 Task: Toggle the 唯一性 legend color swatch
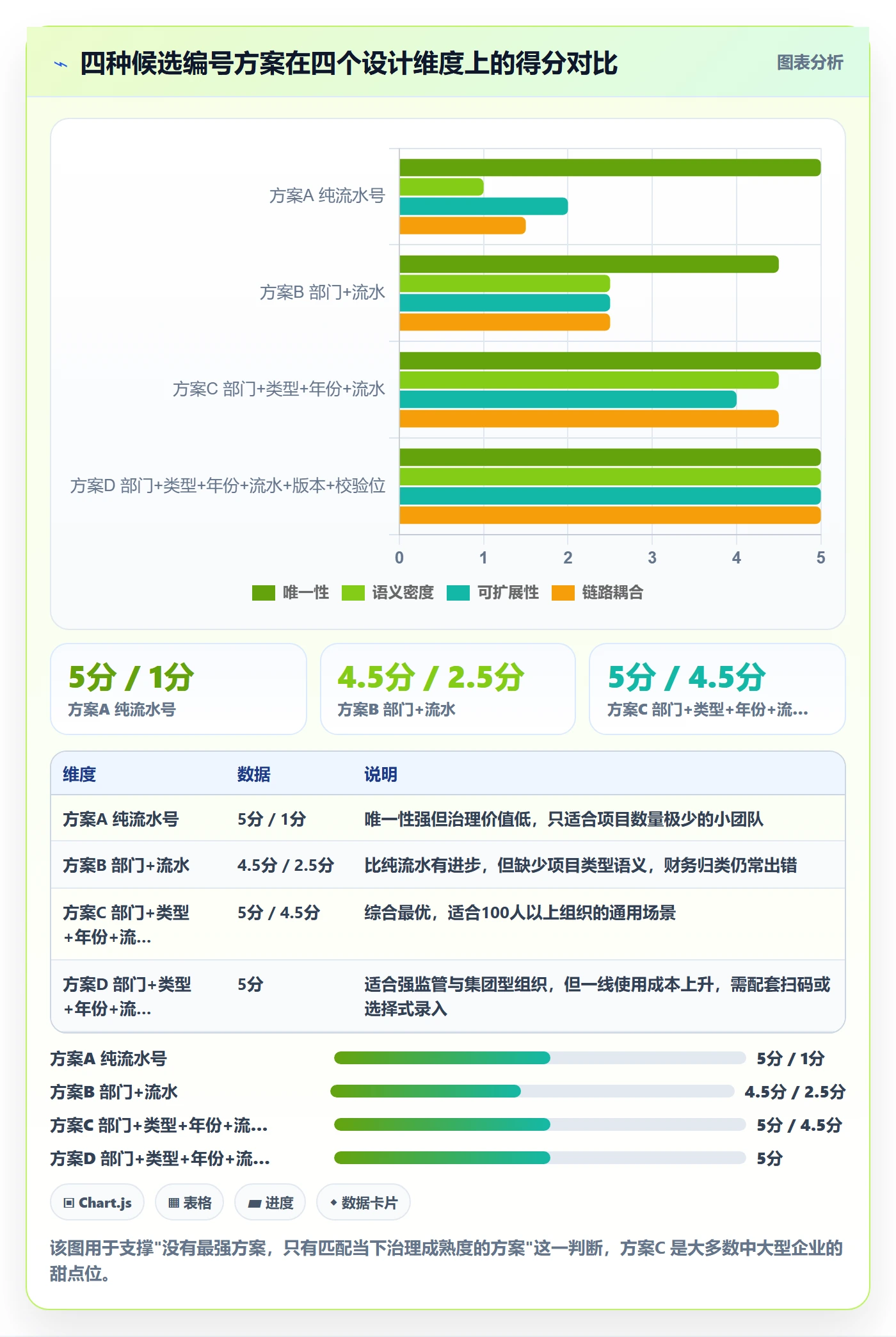pyautogui.click(x=263, y=593)
